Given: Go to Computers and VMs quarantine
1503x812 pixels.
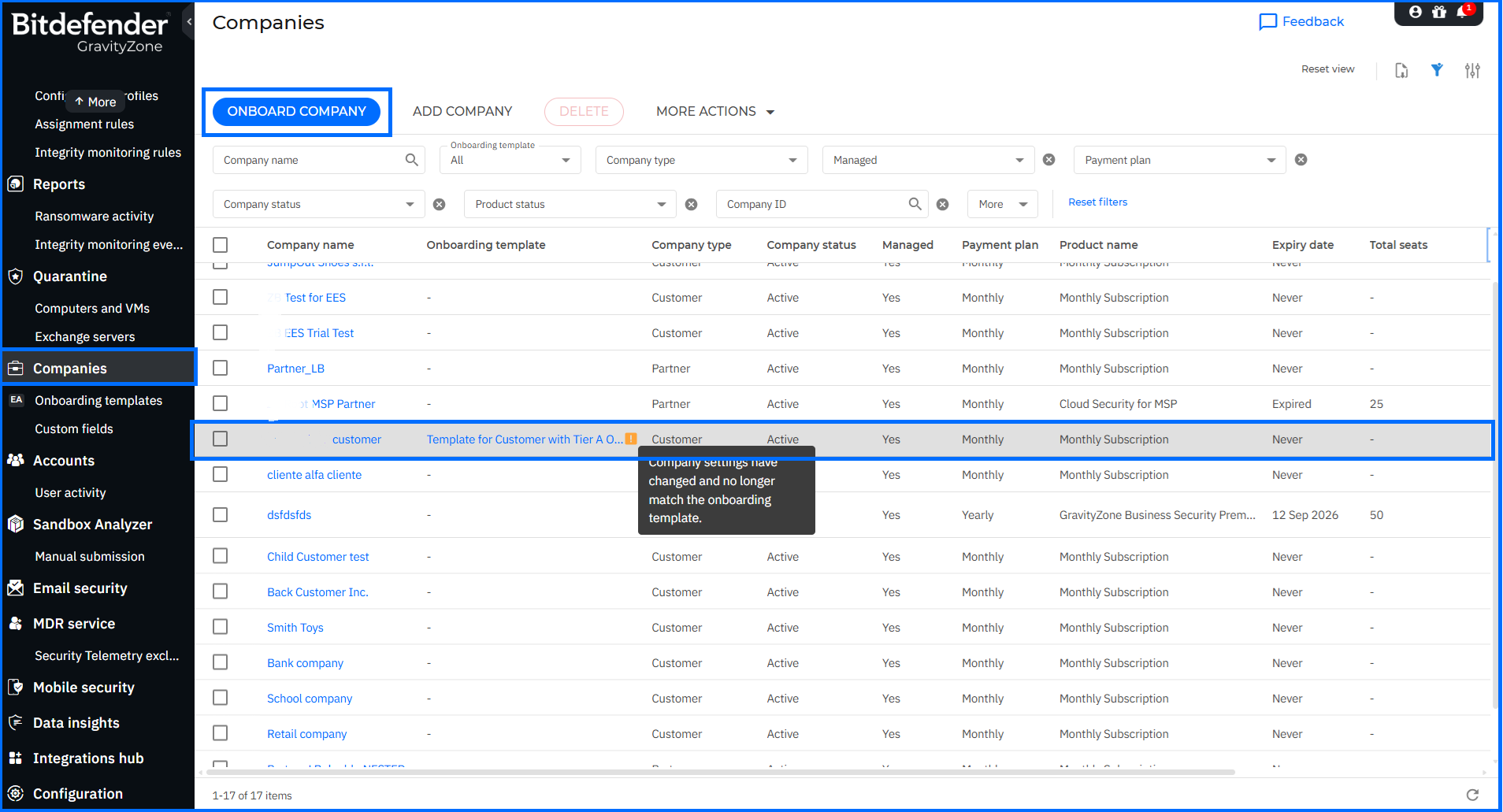Looking at the screenshot, I should [92, 309].
